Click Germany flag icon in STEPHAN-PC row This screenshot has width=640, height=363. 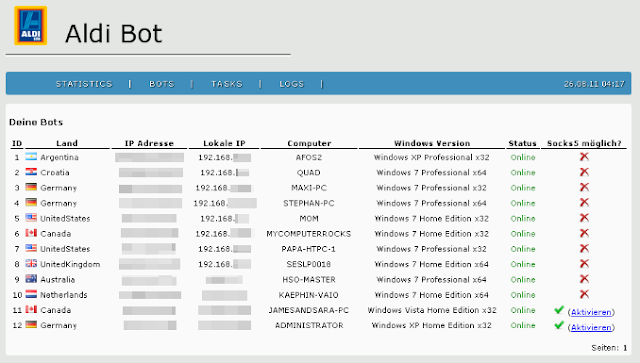coord(31,202)
